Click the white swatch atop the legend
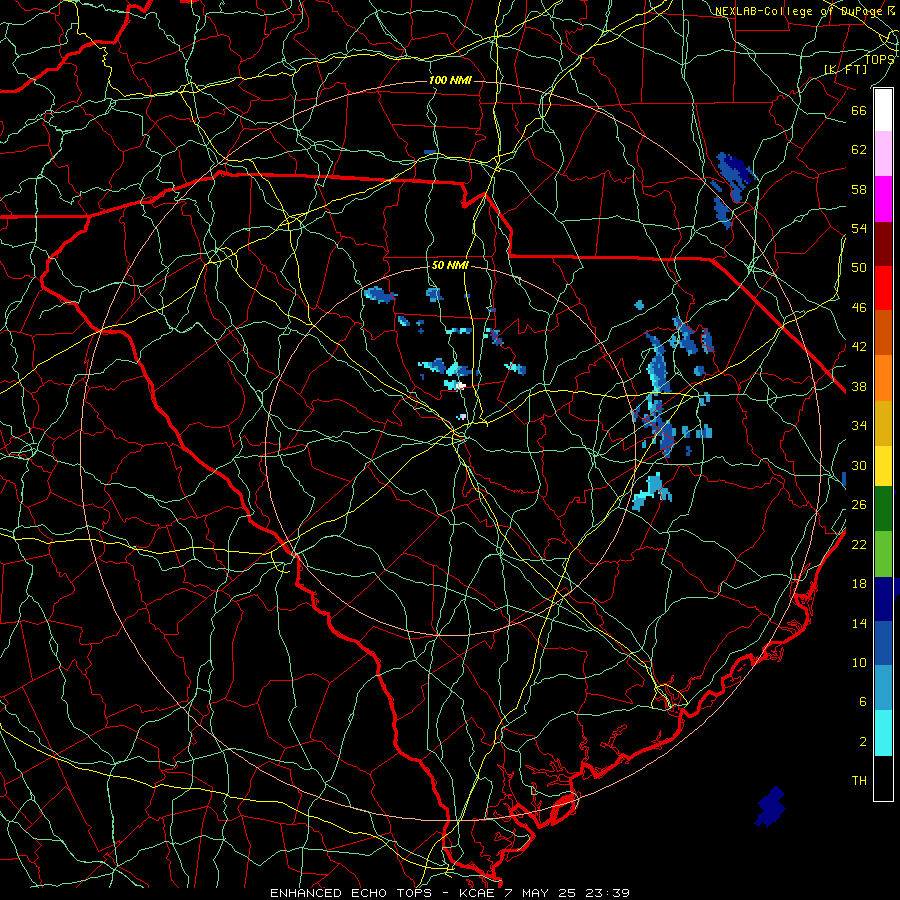This screenshot has height=900, width=900. pos(883,110)
